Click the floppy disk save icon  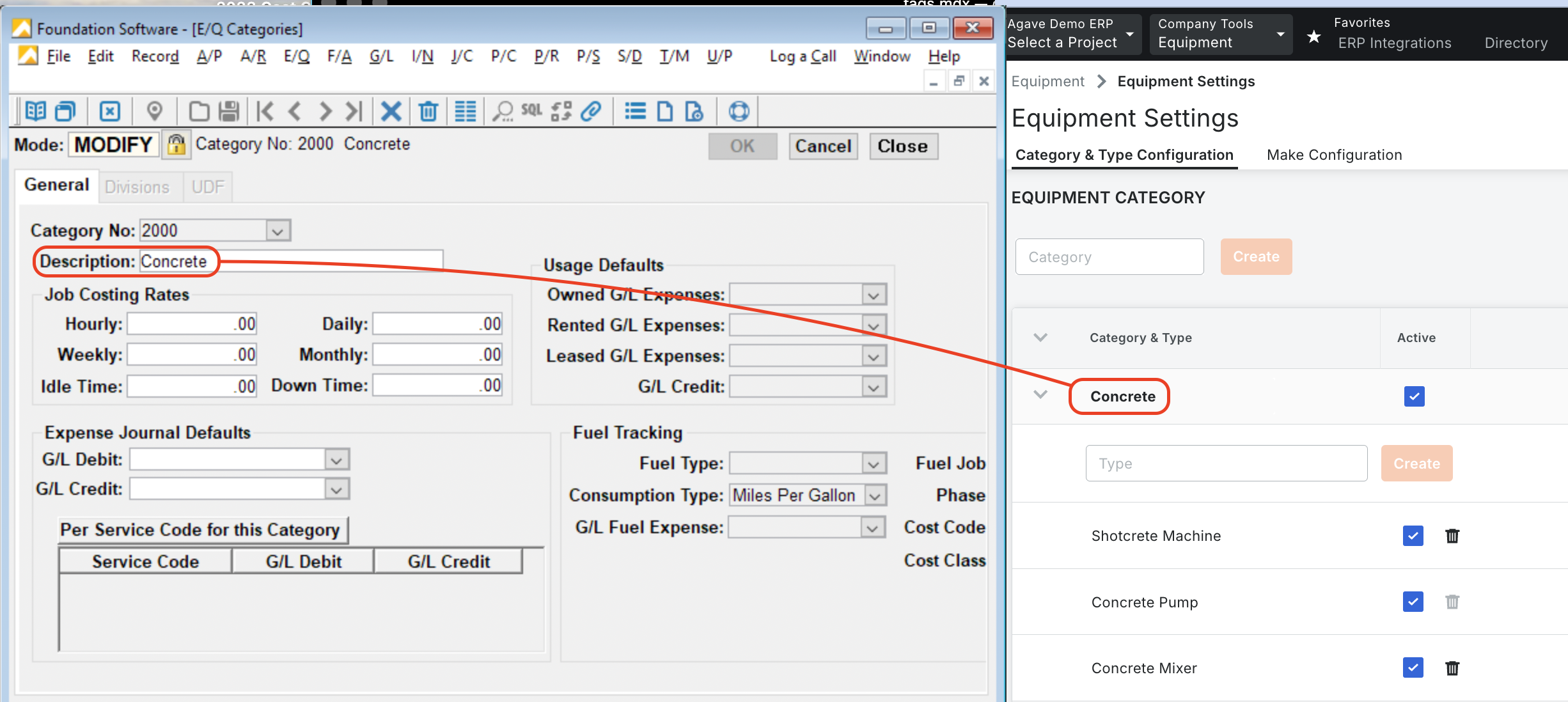point(228,111)
